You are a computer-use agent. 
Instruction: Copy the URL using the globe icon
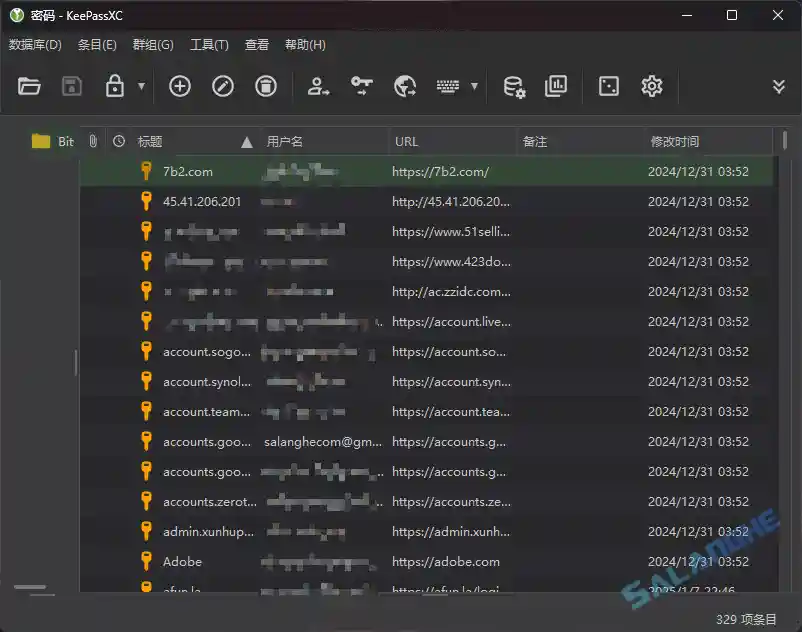pyautogui.click(x=405, y=86)
